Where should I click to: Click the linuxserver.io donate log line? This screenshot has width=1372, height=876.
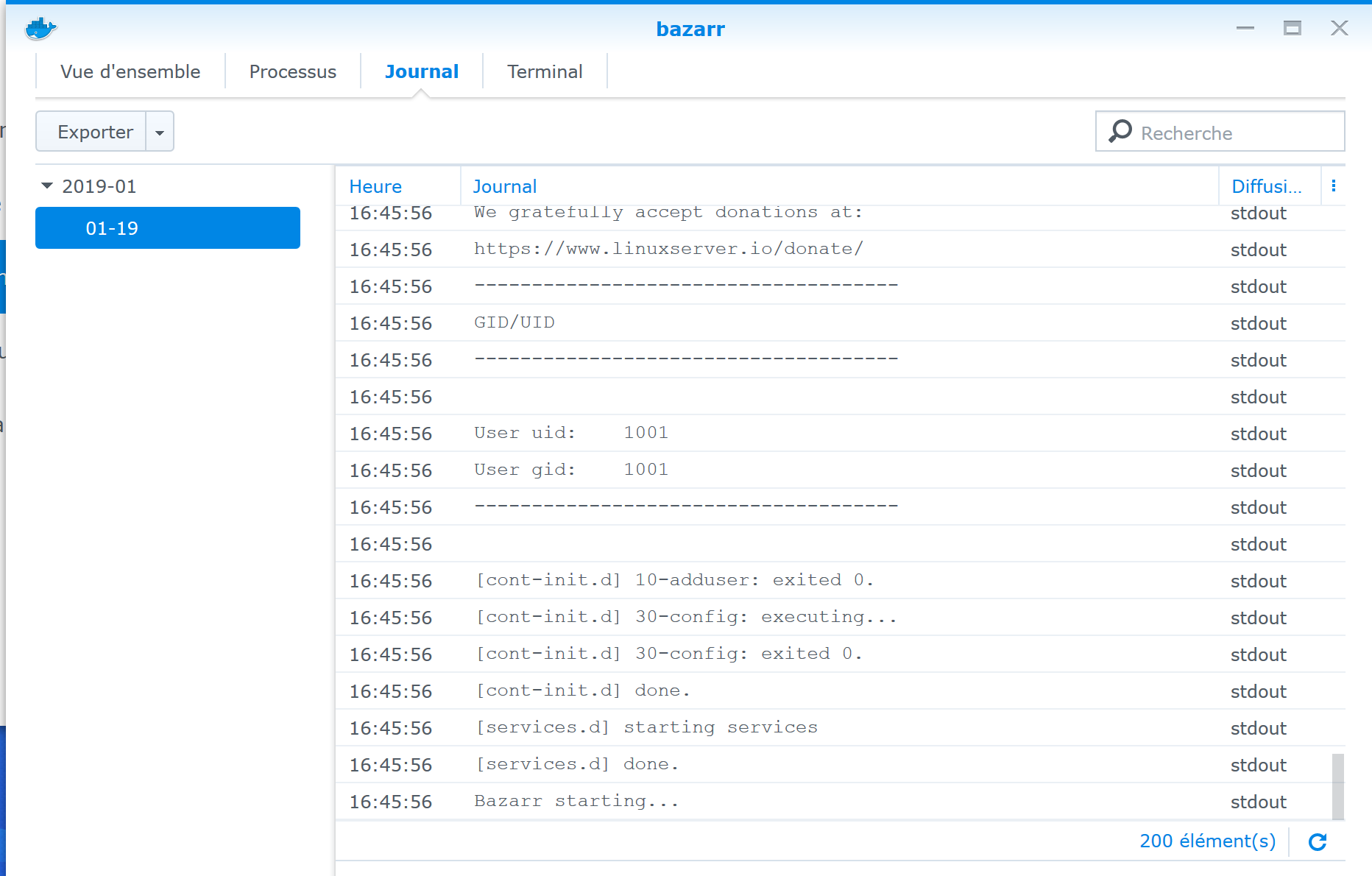(x=669, y=249)
